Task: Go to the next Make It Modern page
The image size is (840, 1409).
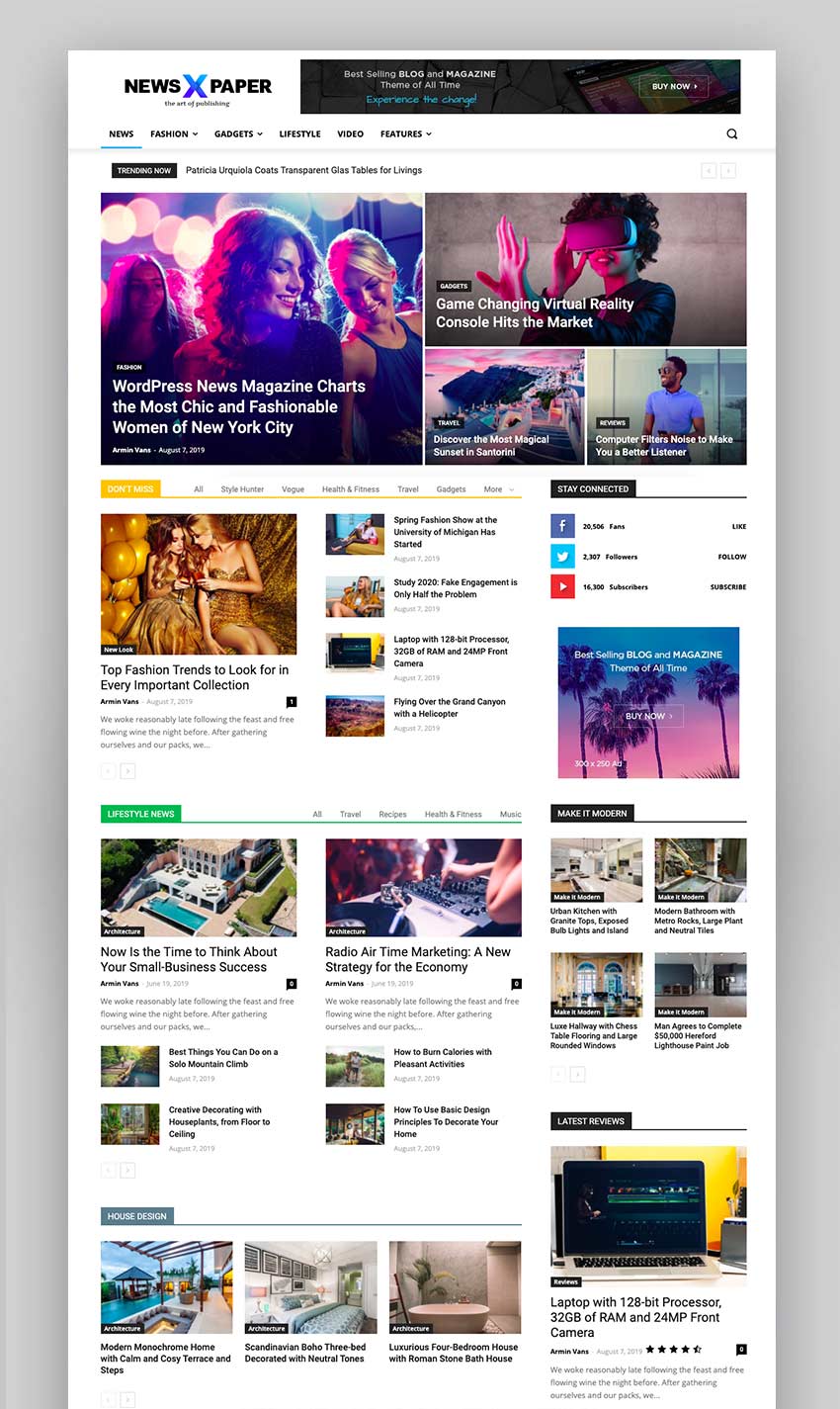Action: pos(578,1074)
